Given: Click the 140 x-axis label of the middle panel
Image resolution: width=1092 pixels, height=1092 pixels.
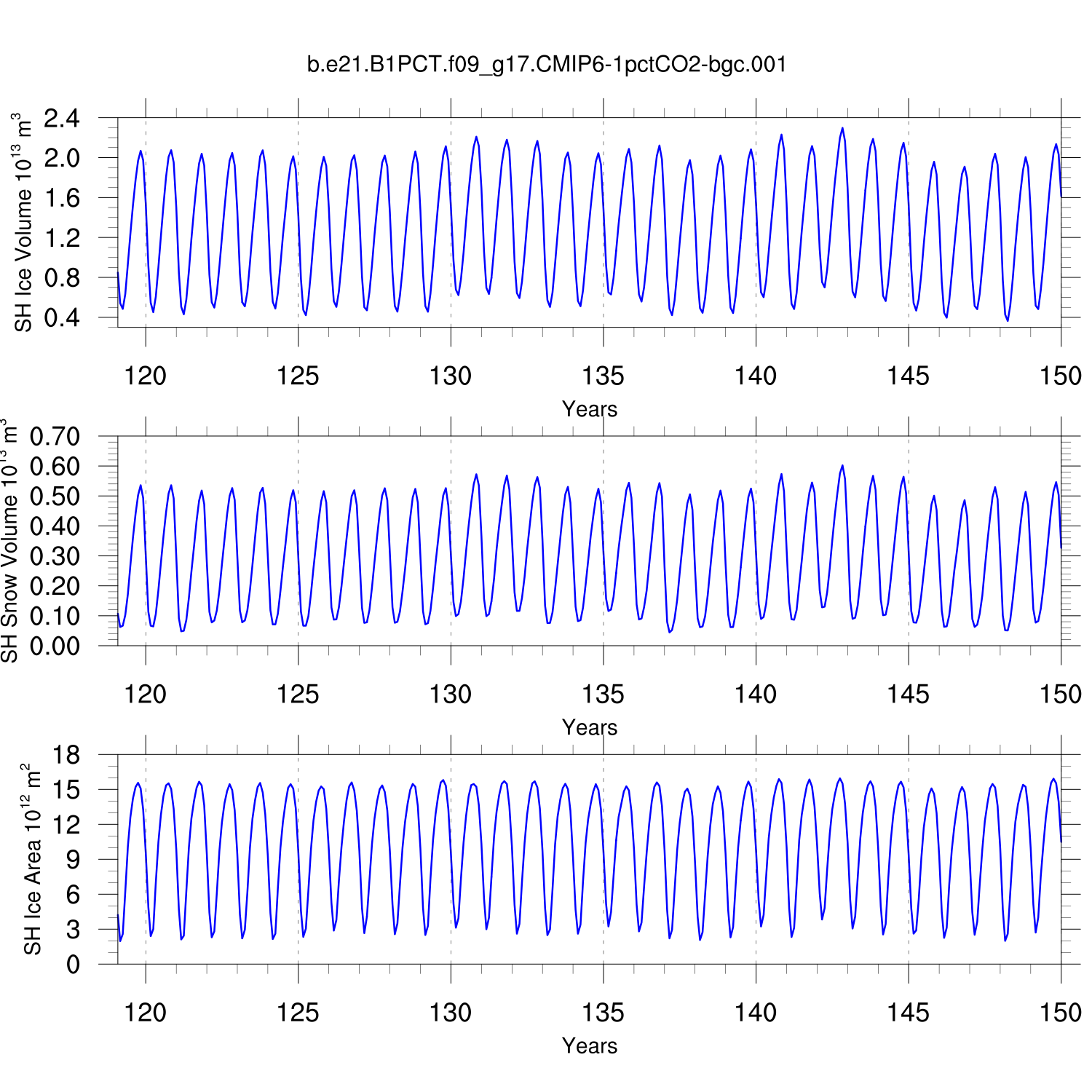Looking at the screenshot, I should tap(756, 695).
